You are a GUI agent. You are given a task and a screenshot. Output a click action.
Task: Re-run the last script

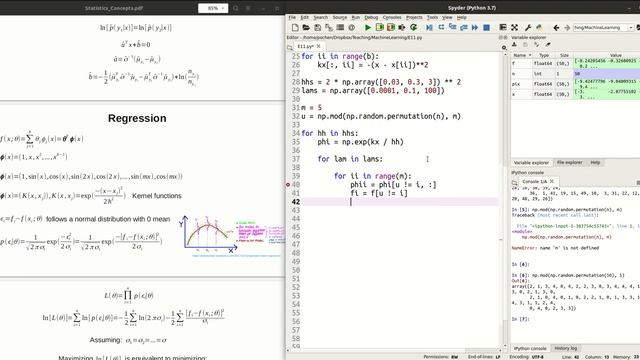[x=413, y=27]
